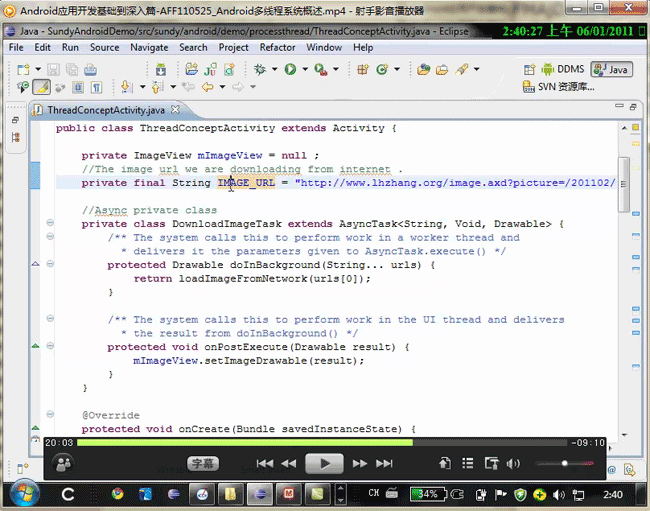Click the New file wizard toolbar icon
This screenshot has height=511, width=650.
24,69
